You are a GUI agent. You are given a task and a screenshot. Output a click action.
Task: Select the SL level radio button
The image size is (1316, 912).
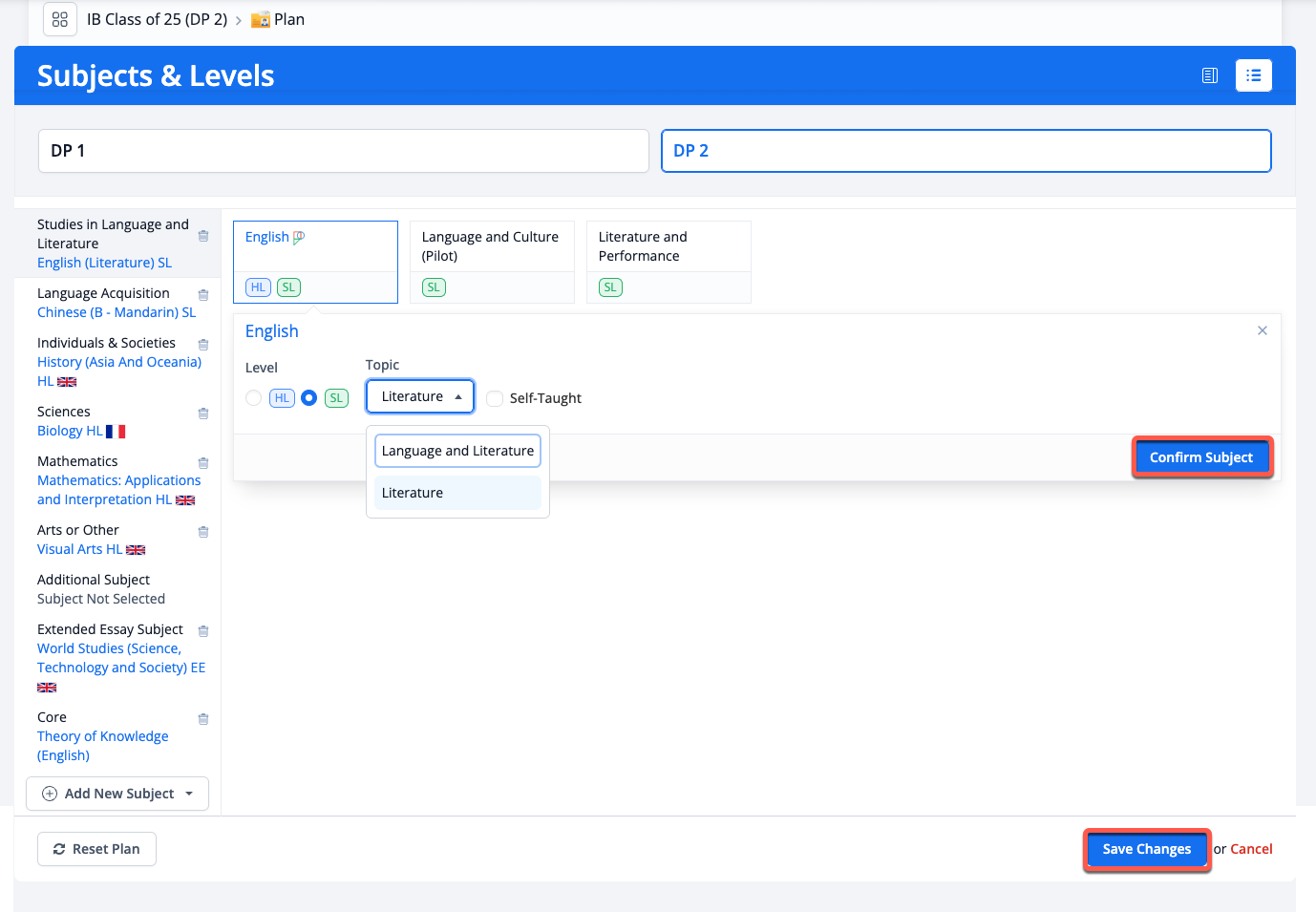coord(309,398)
